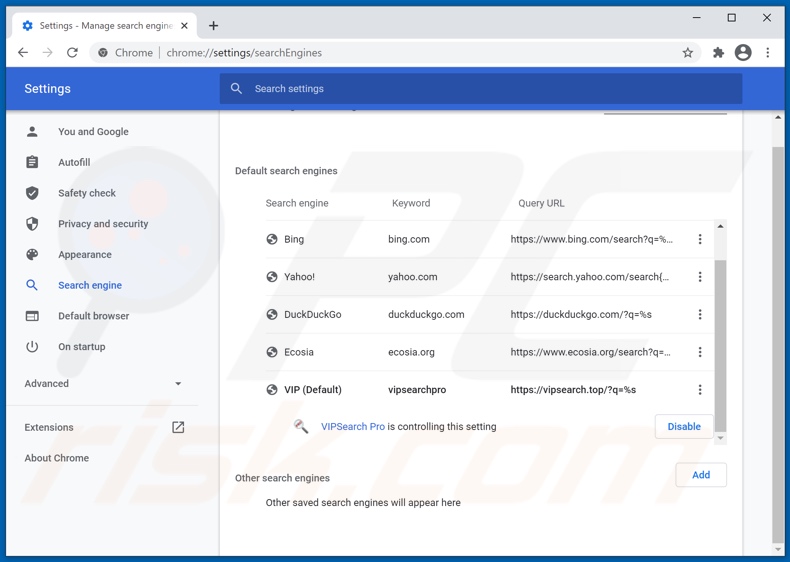Open Privacy and security settings
The height and width of the screenshot is (562, 790).
103,224
